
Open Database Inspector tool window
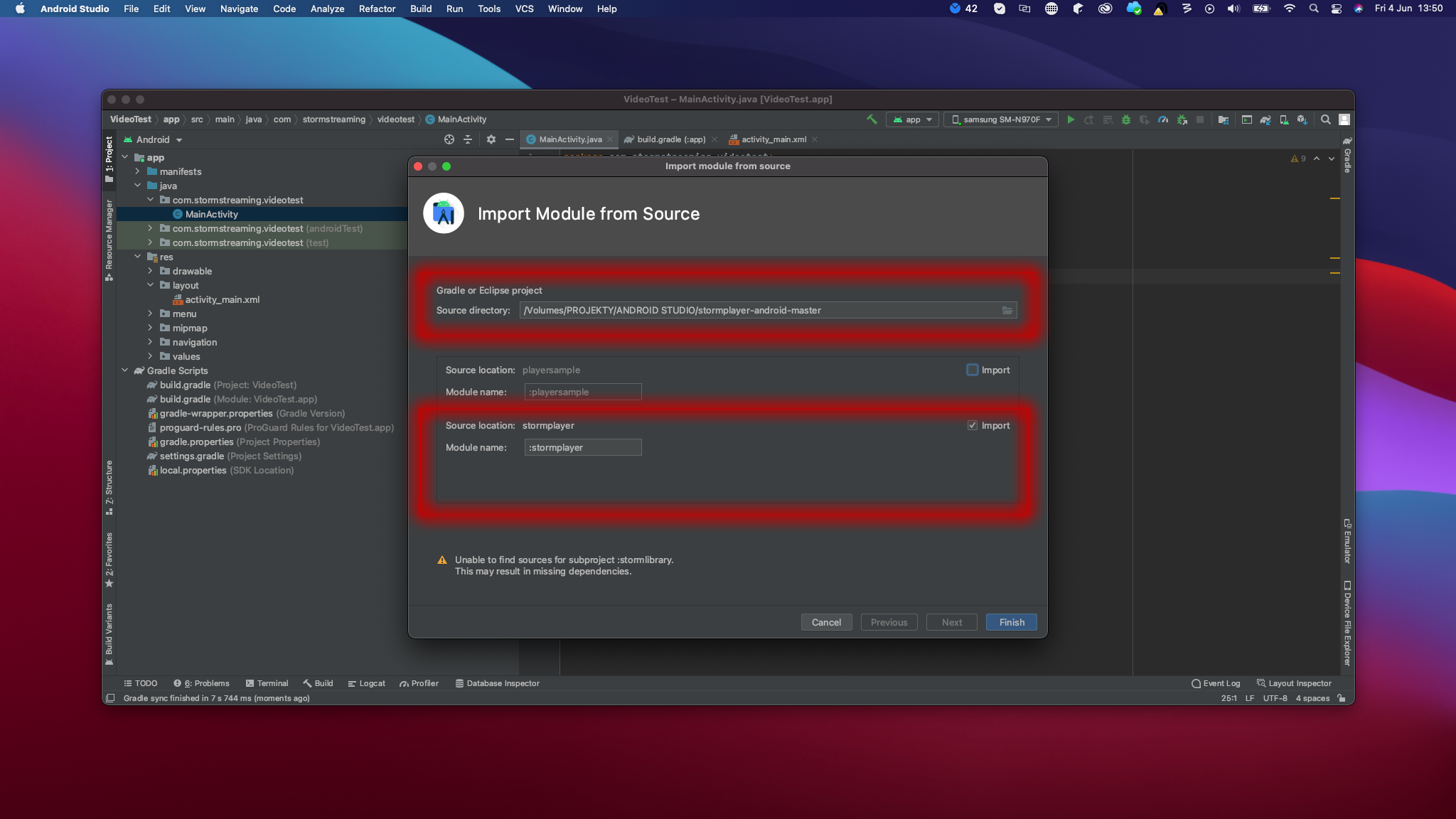coord(497,683)
